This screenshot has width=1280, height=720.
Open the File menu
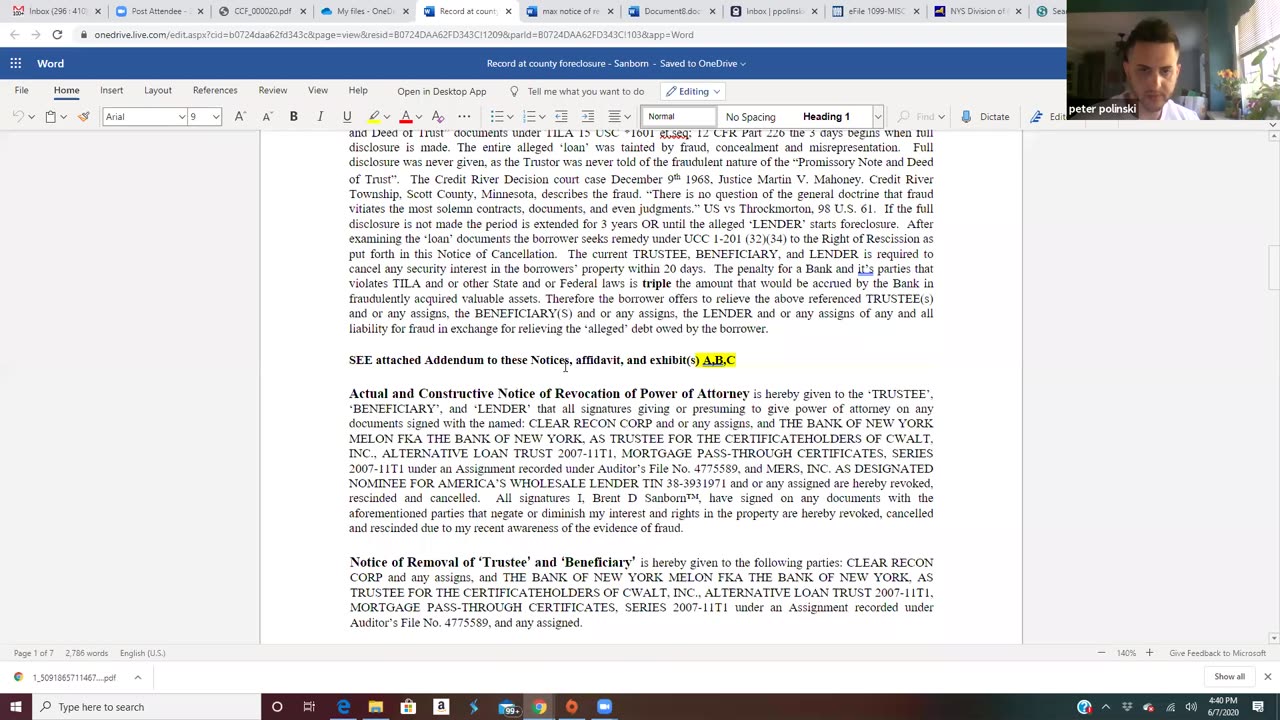(21, 91)
